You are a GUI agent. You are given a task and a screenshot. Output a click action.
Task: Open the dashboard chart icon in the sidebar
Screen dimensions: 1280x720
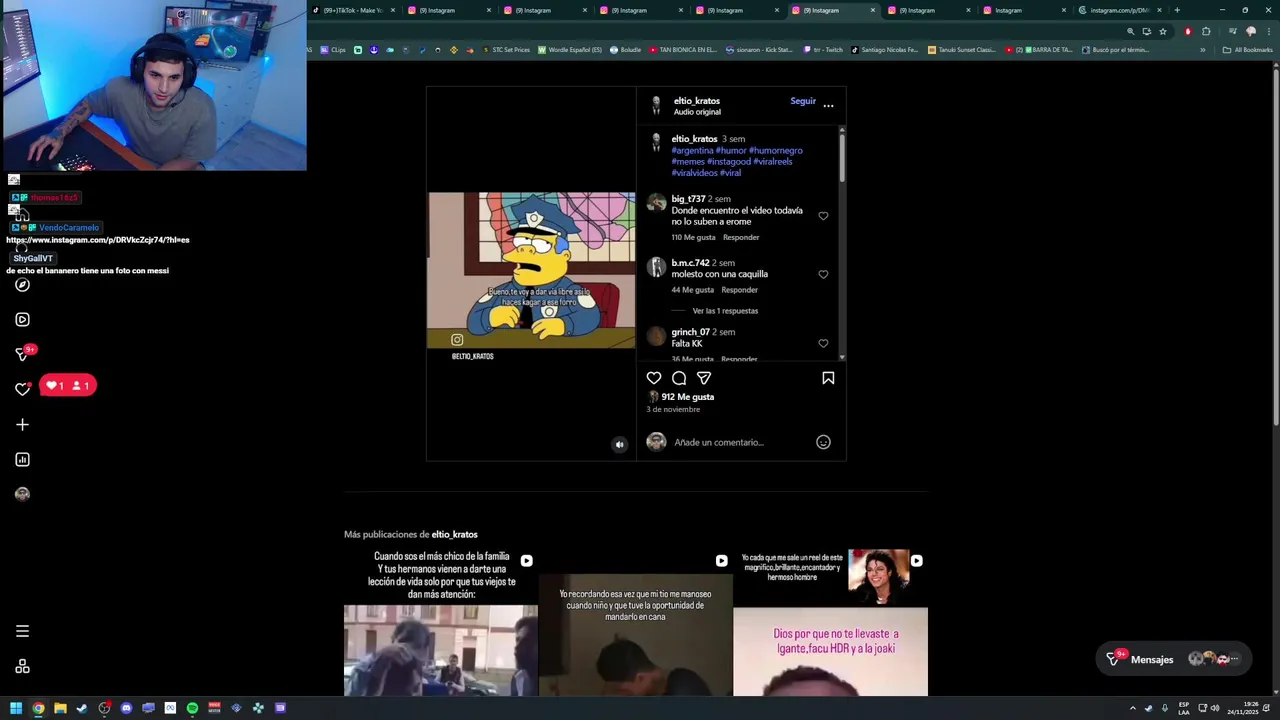click(22, 460)
